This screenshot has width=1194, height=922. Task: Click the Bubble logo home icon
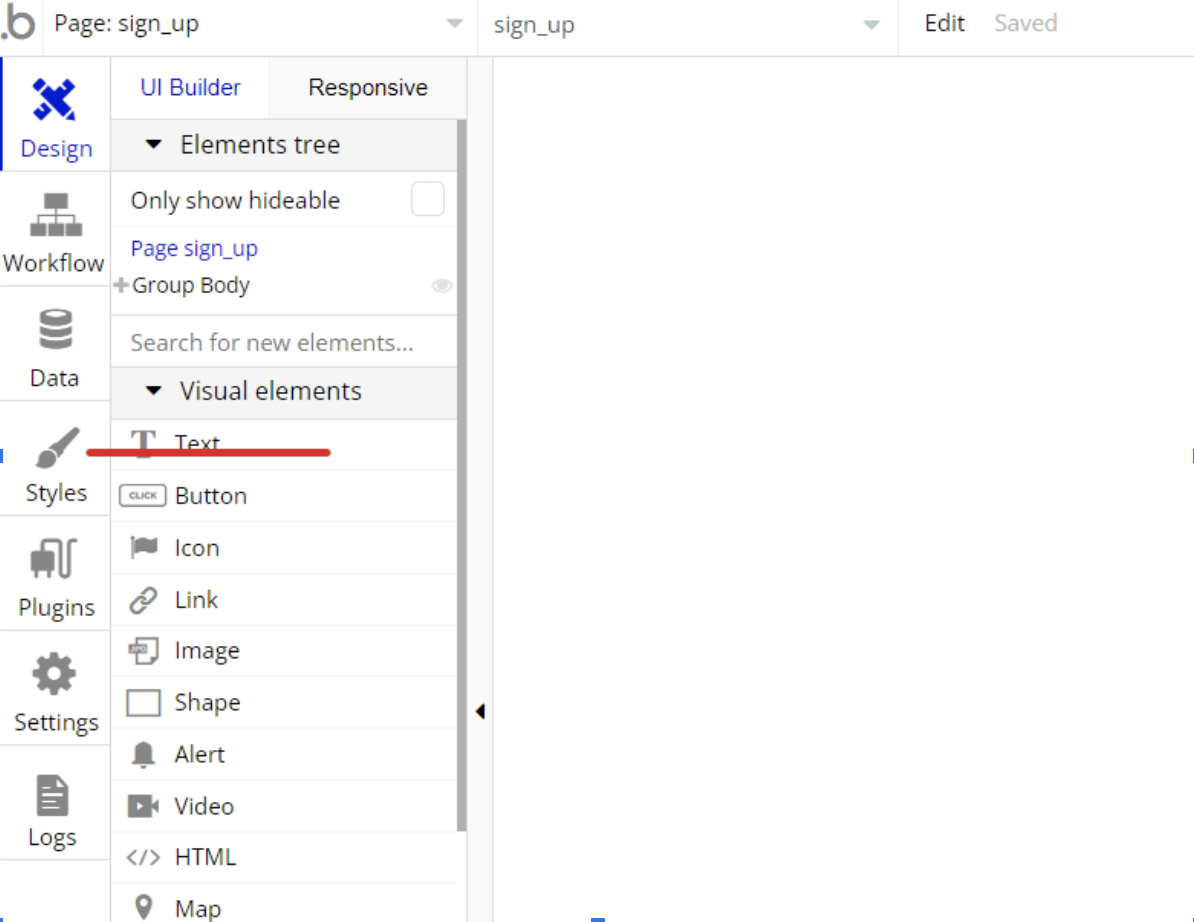tap(20, 24)
